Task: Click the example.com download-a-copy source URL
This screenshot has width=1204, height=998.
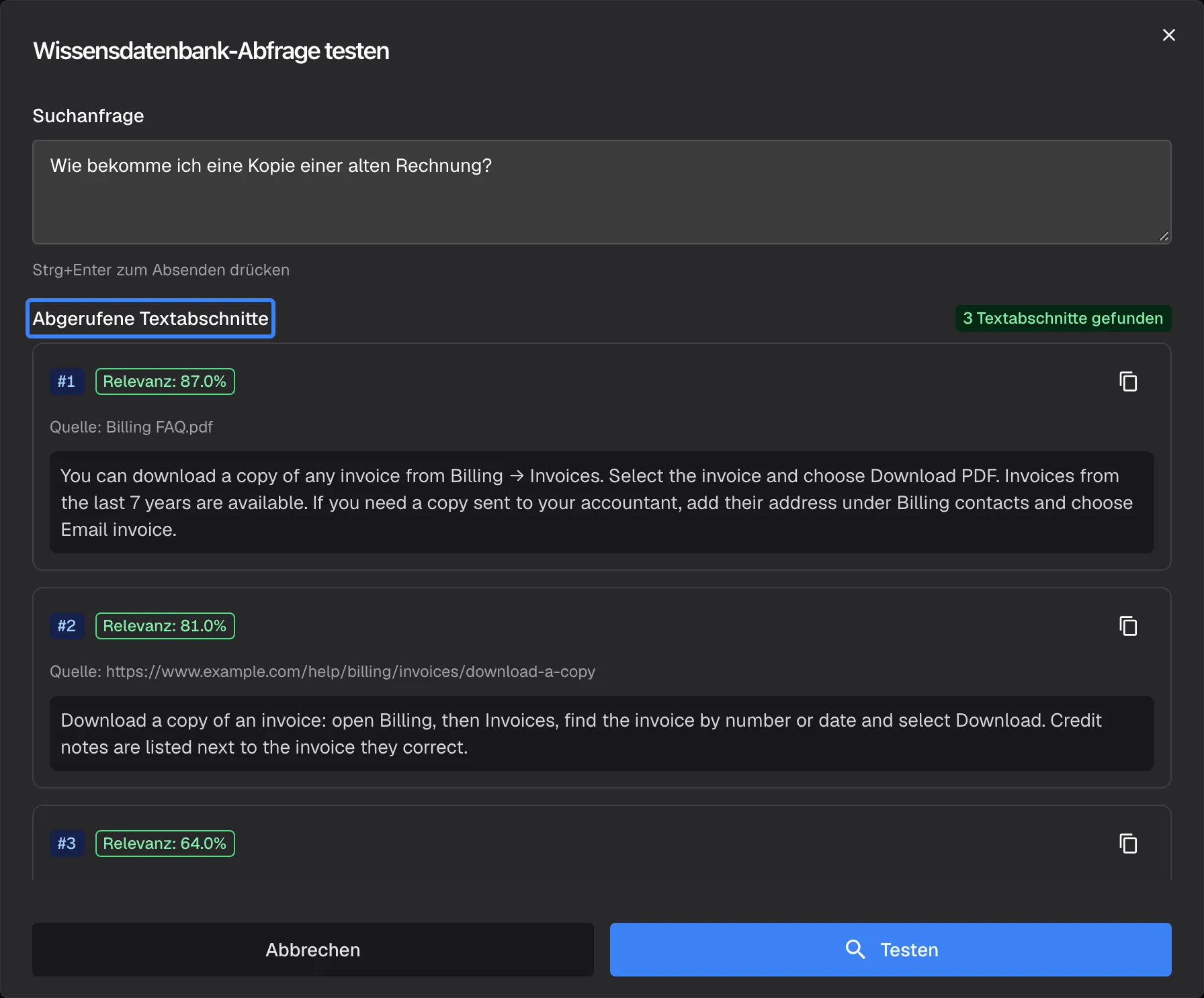Action: pyautogui.click(x=351, y=672)
